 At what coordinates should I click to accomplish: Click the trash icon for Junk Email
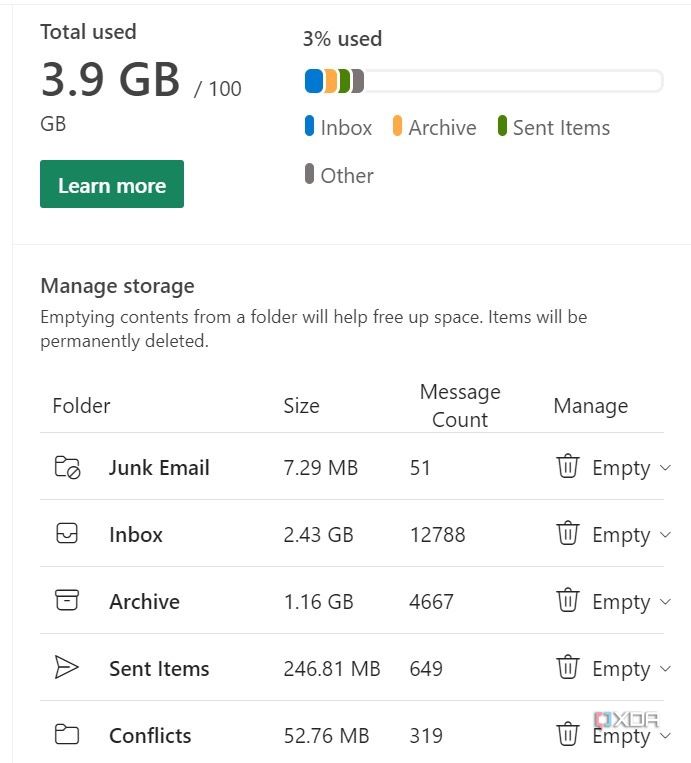[568, 466]
